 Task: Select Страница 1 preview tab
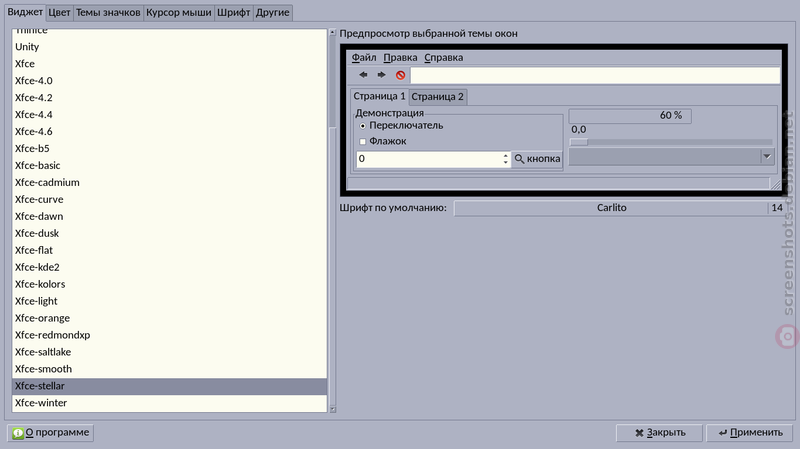click(x=379, y=96)
